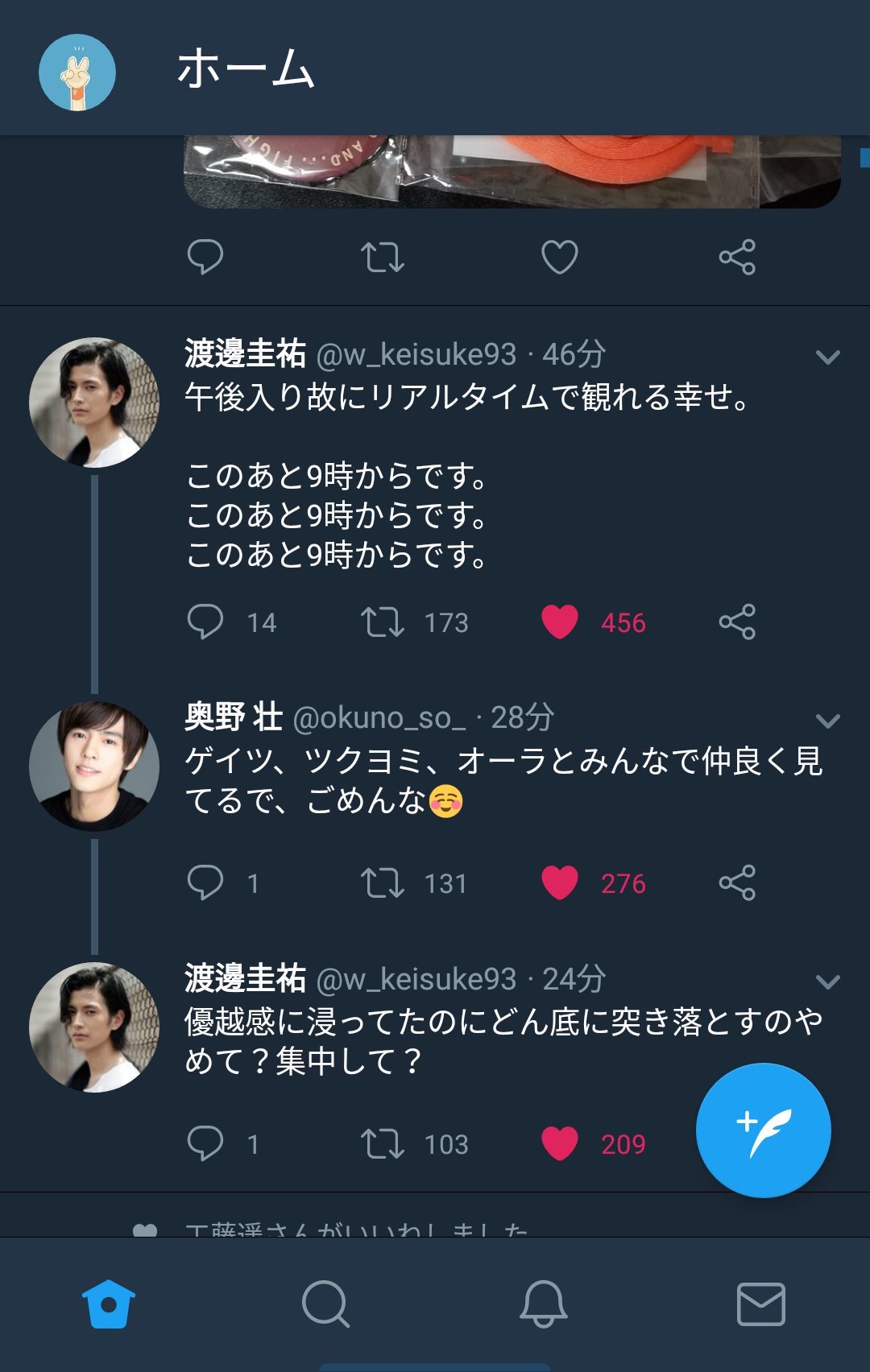Expand options for the 46分 渡邊圭祐 tweet
Image resolution: width=870 pixels, height=1372 pixels.
(828, 357)
